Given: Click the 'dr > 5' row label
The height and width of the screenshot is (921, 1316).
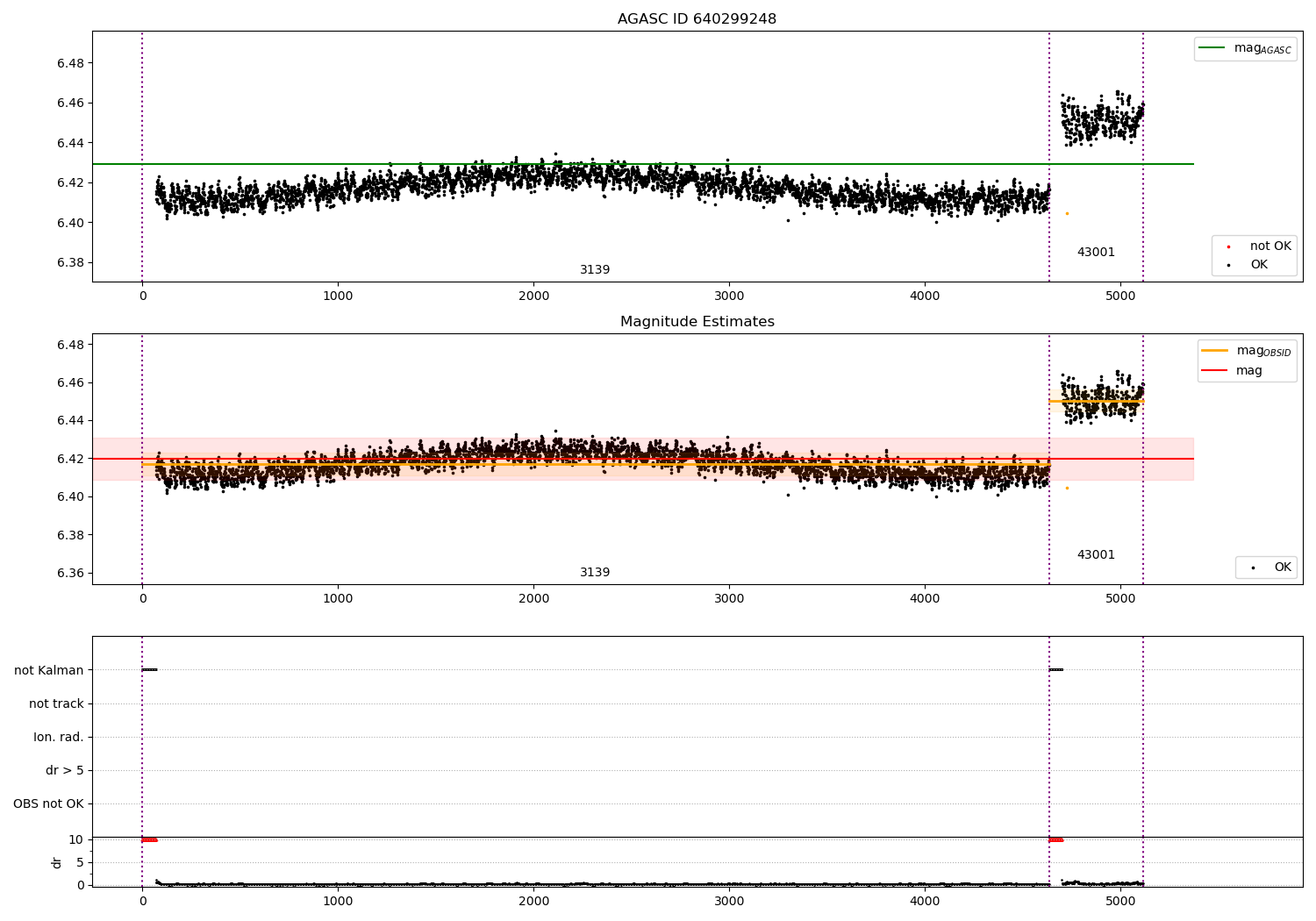Looking at the screenshot, I should [x=65, y=770].
